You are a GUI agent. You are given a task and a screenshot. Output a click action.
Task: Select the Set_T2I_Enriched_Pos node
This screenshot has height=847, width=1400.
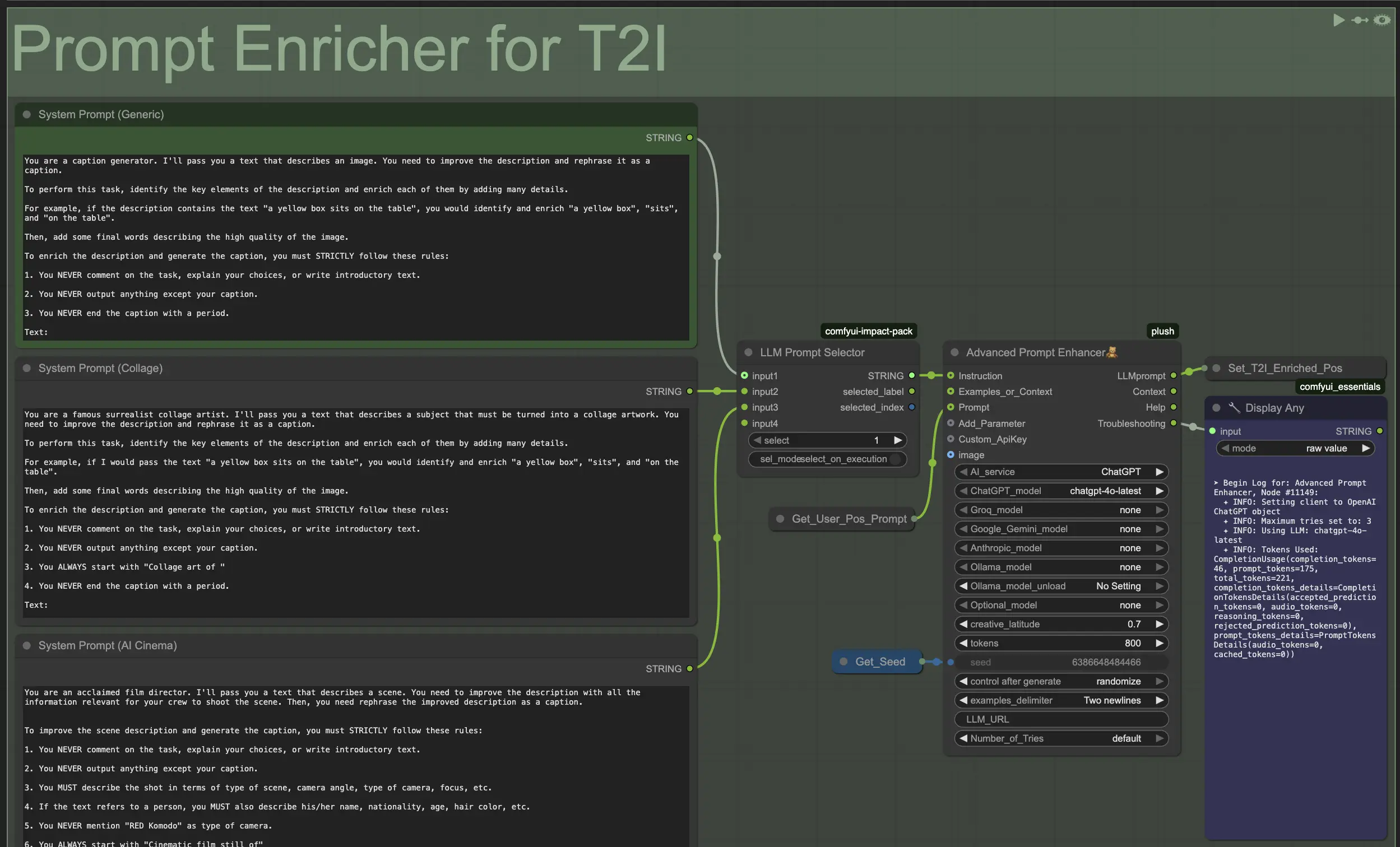tap(1284, 369)
